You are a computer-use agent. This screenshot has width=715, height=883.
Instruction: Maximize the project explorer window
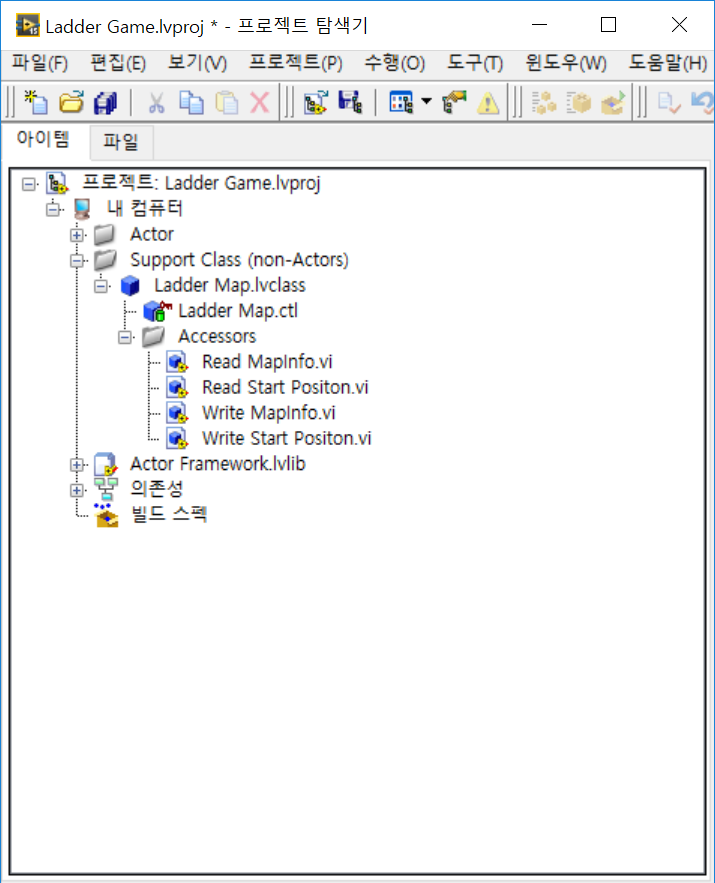[x=609, y=25]
